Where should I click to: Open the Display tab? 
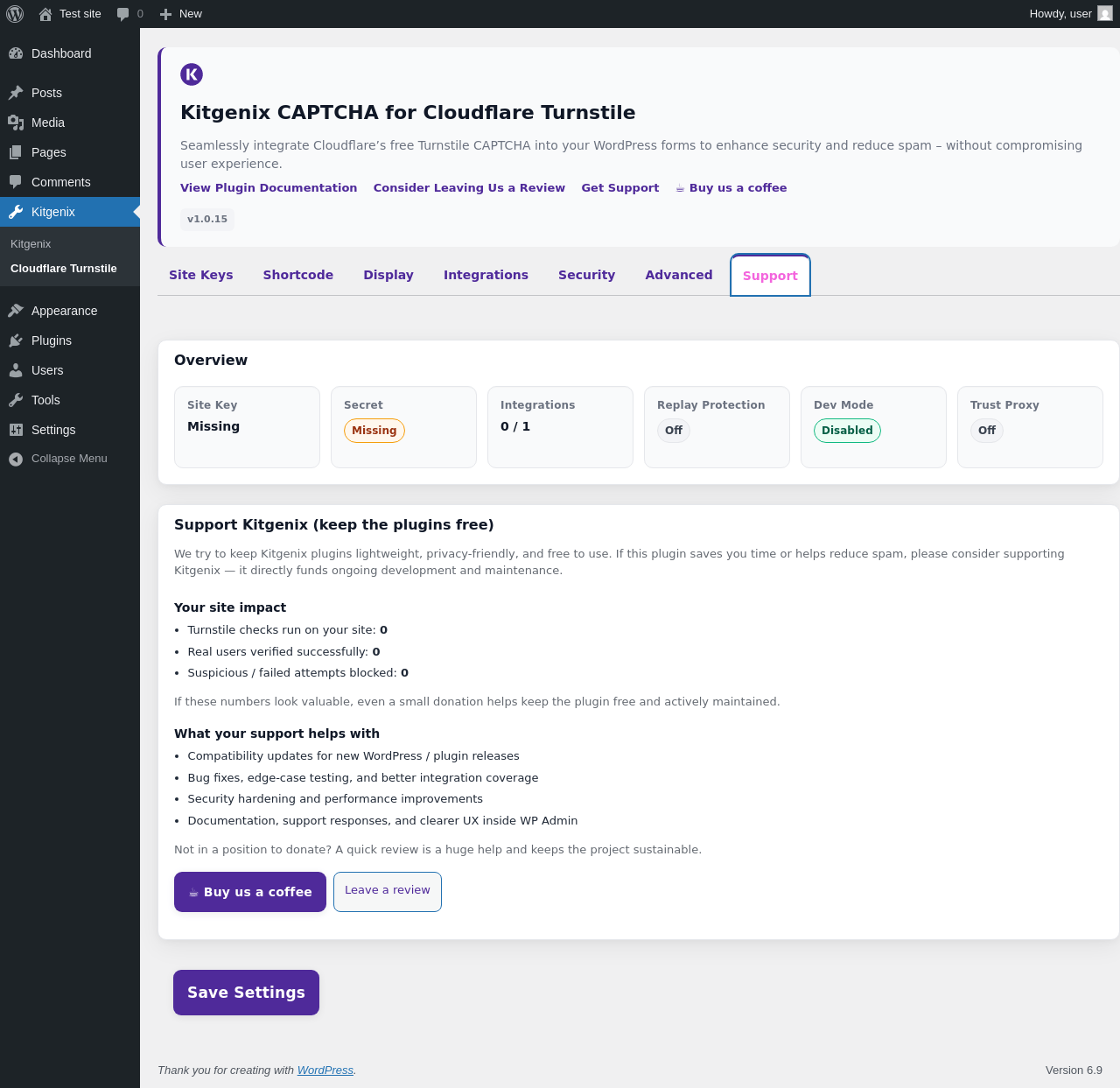pos(388,275)
